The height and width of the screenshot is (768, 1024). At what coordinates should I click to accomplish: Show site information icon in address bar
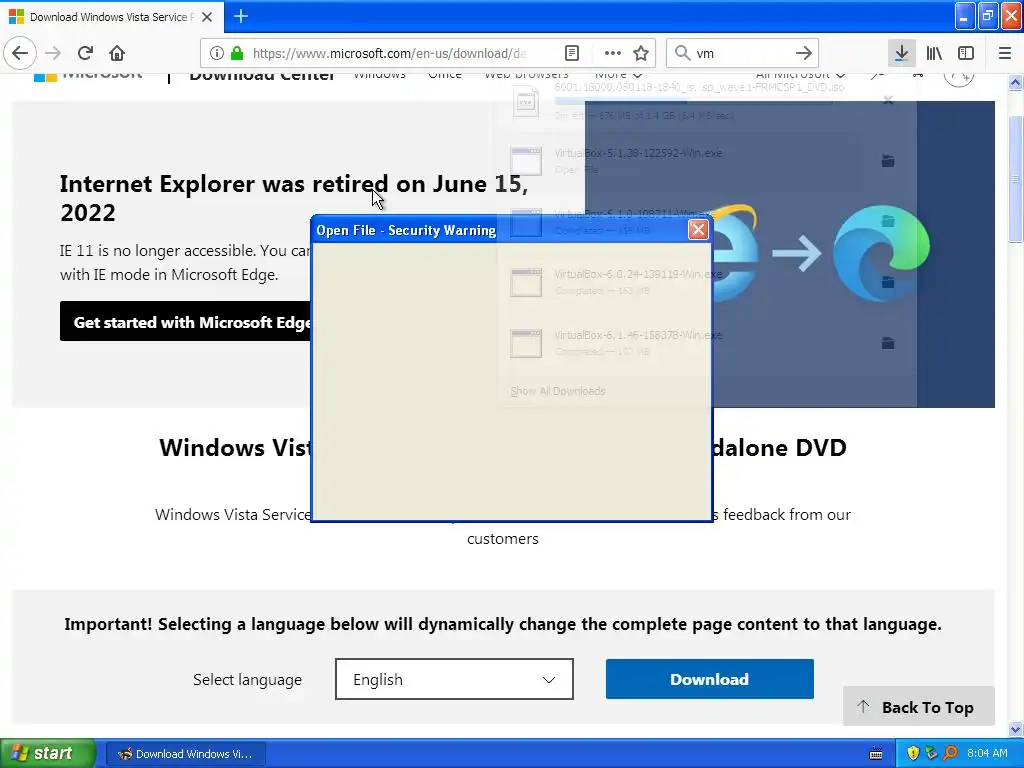point(217,53)
